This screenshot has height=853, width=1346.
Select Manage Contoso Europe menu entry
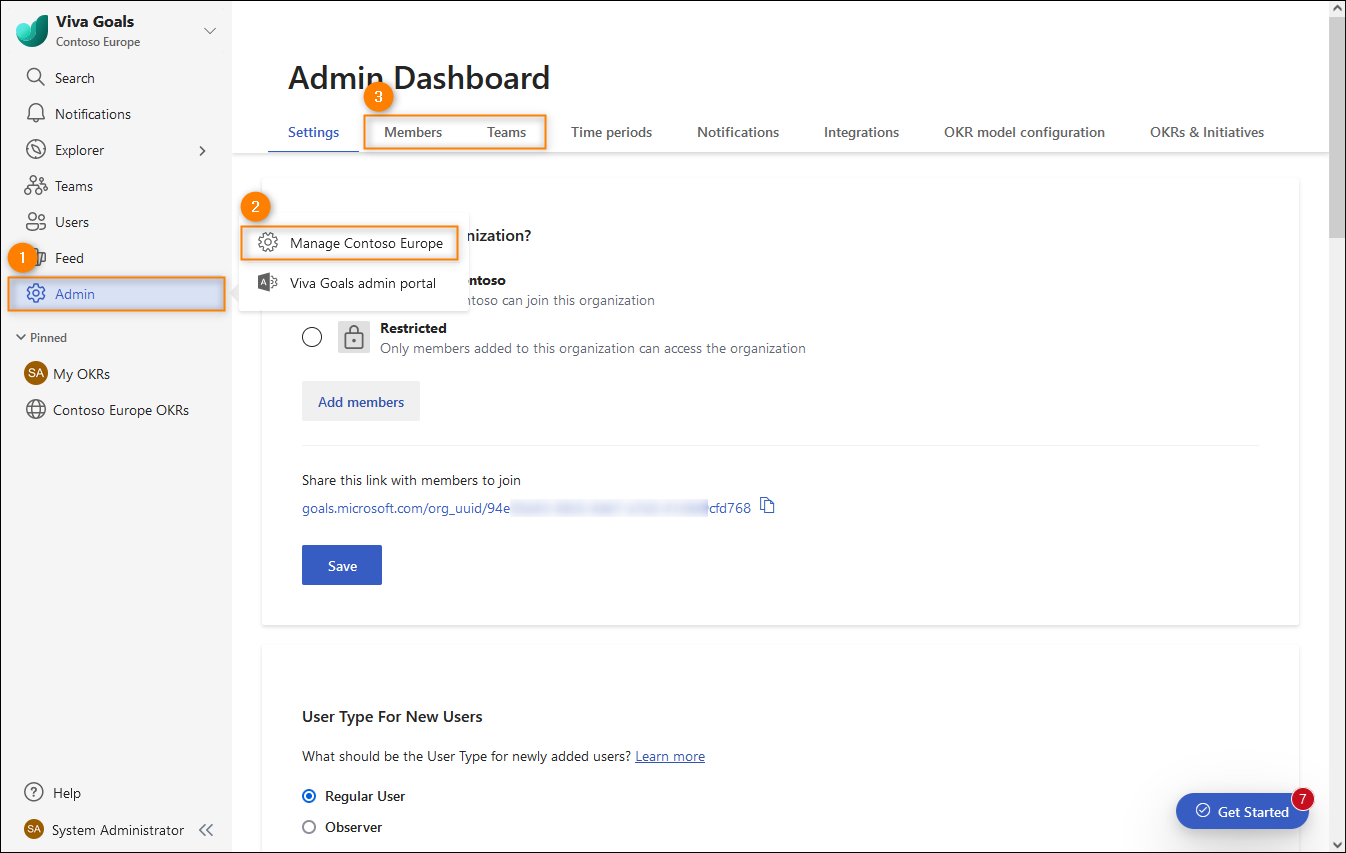pyautogui.click(x=350, y=243)
